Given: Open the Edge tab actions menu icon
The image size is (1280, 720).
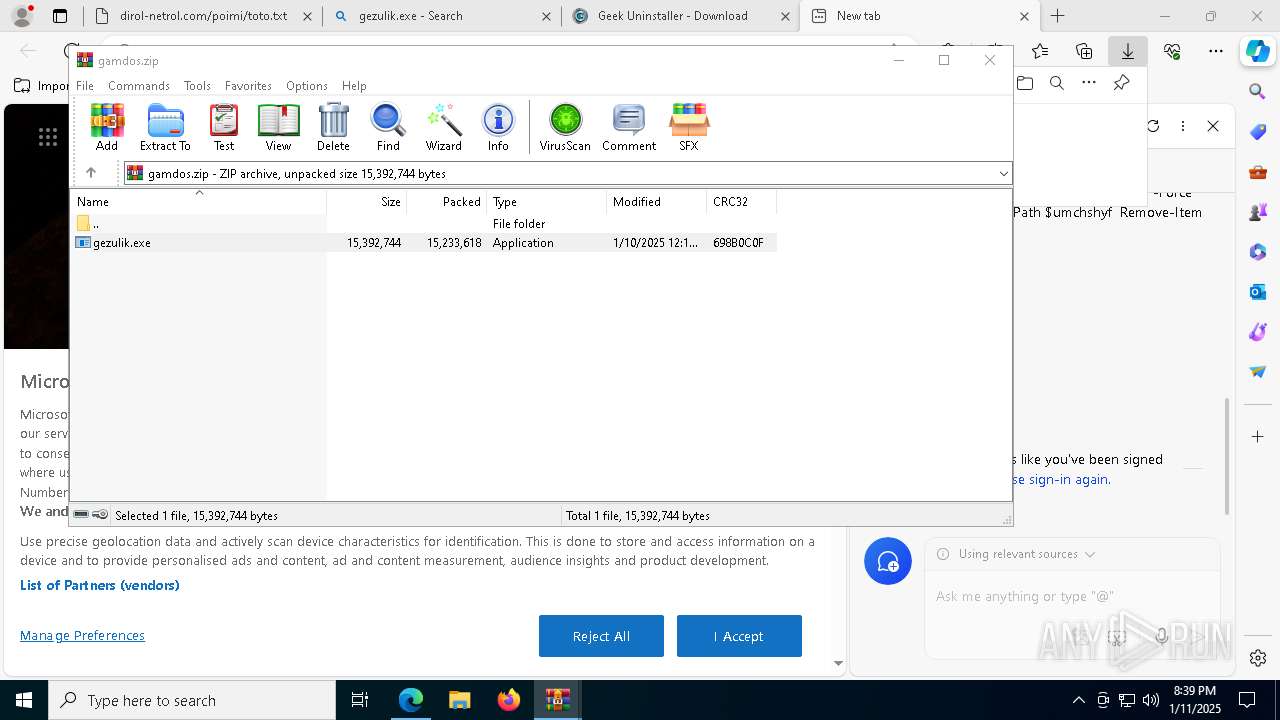Looking at the screenshot, I should click(60, 16).
